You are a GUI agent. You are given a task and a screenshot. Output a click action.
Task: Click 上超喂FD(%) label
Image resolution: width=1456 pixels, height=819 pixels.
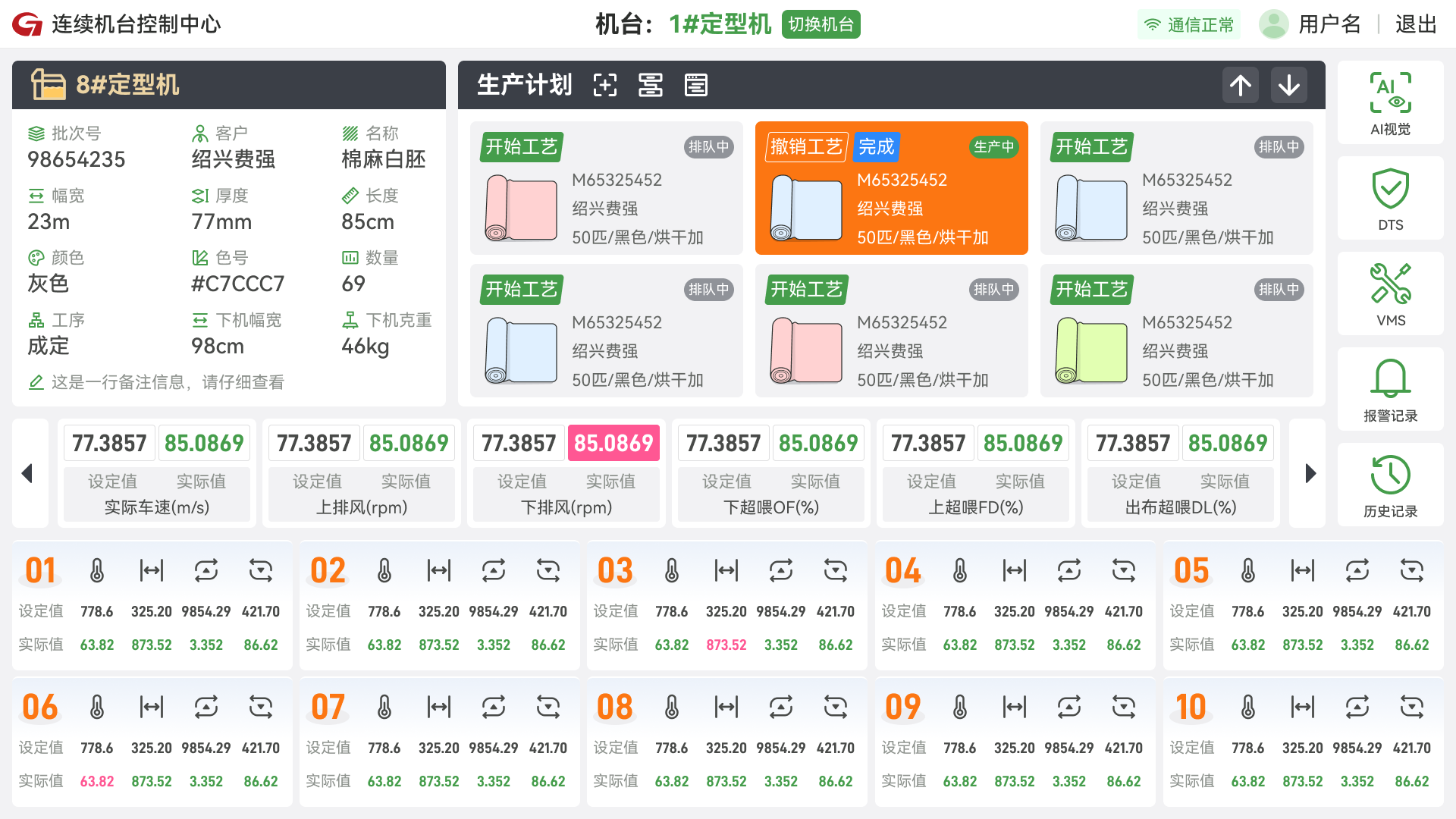(x=976, y=507)
